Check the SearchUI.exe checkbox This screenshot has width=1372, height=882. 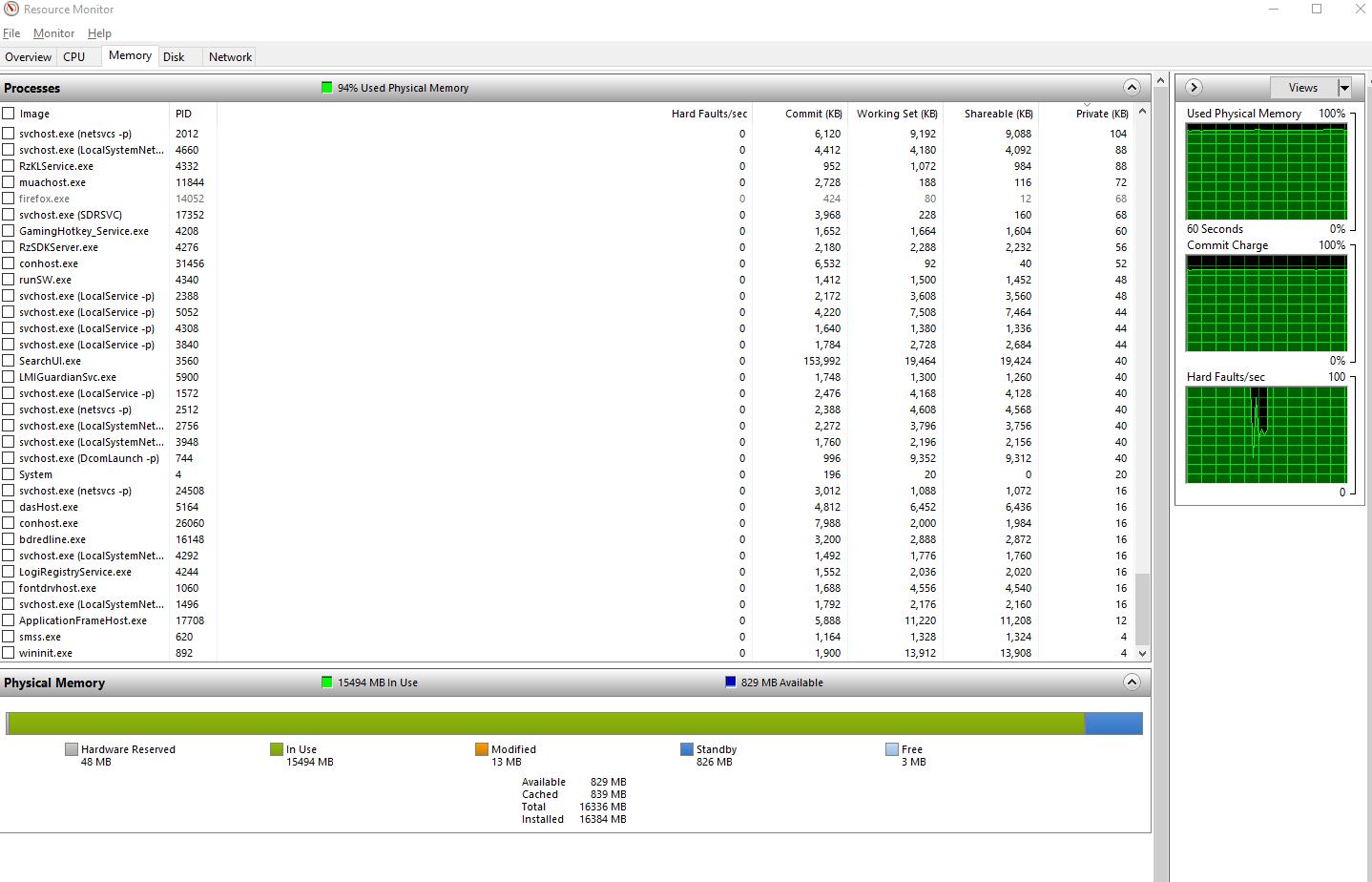(x=9, y=361)
